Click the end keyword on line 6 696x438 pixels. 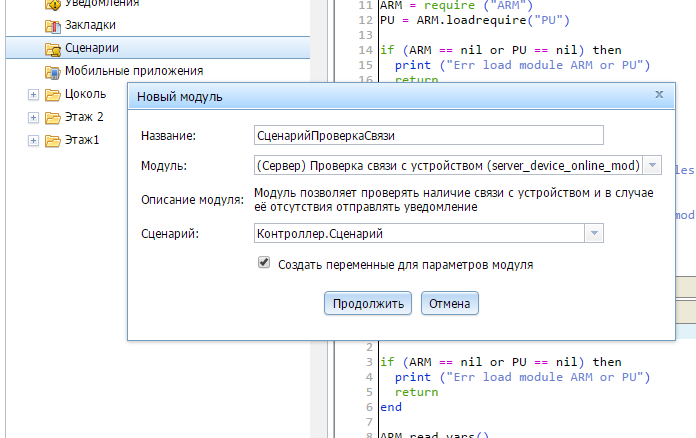(391, 407)
